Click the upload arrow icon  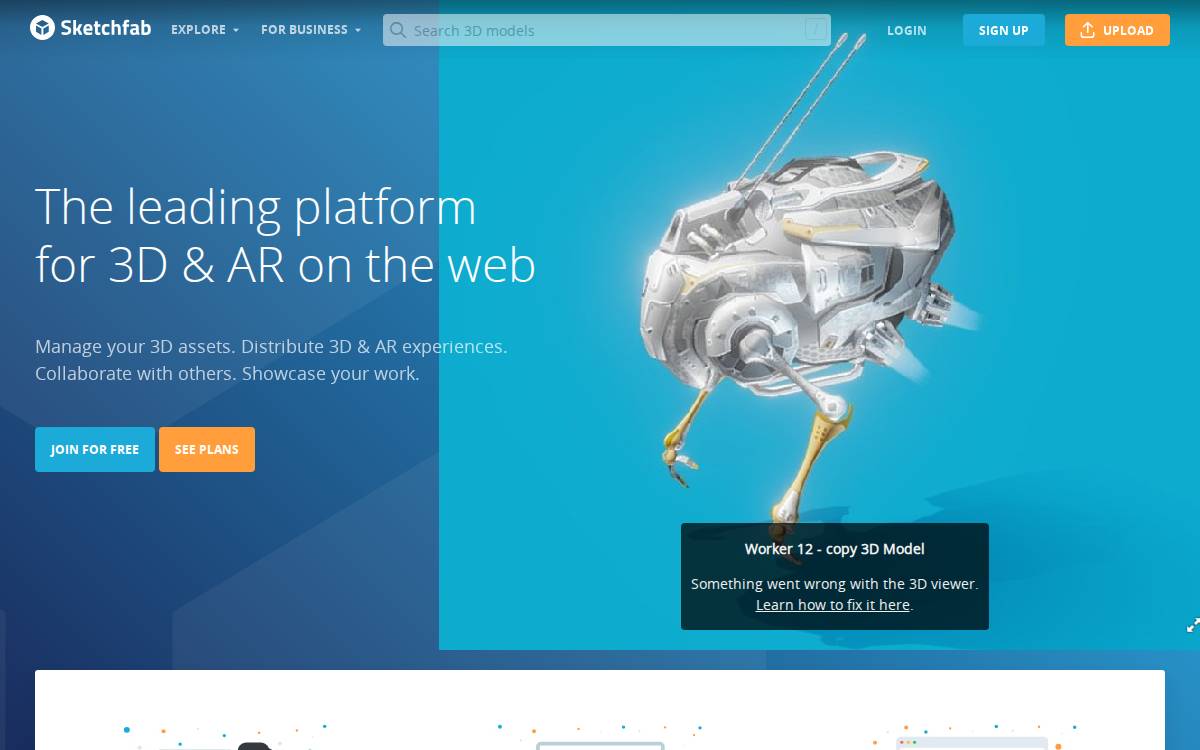coord(1087,30)
